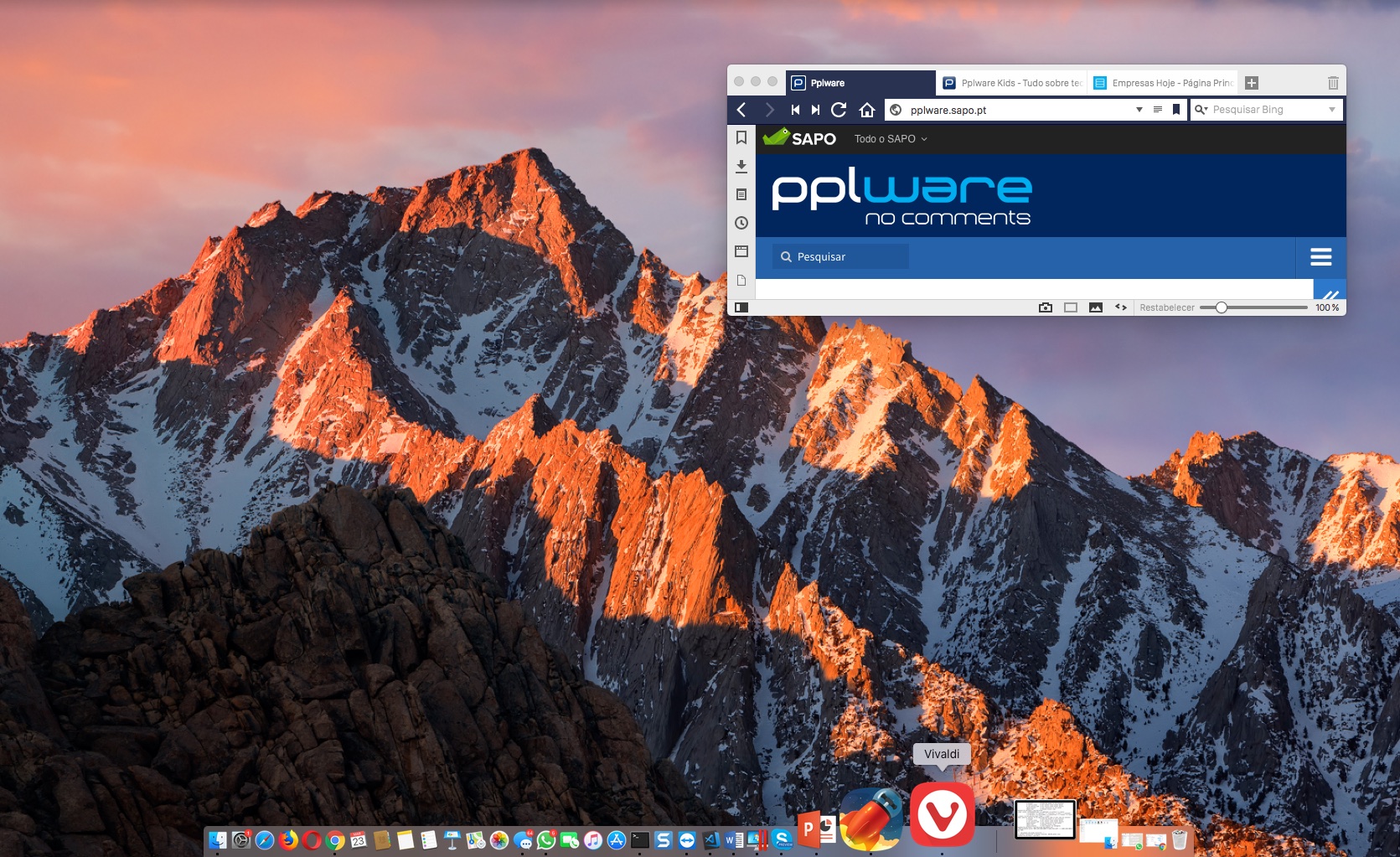Toggle reader view in address bar
This screenshot has height=857, width=1400.
(1158, 110)
